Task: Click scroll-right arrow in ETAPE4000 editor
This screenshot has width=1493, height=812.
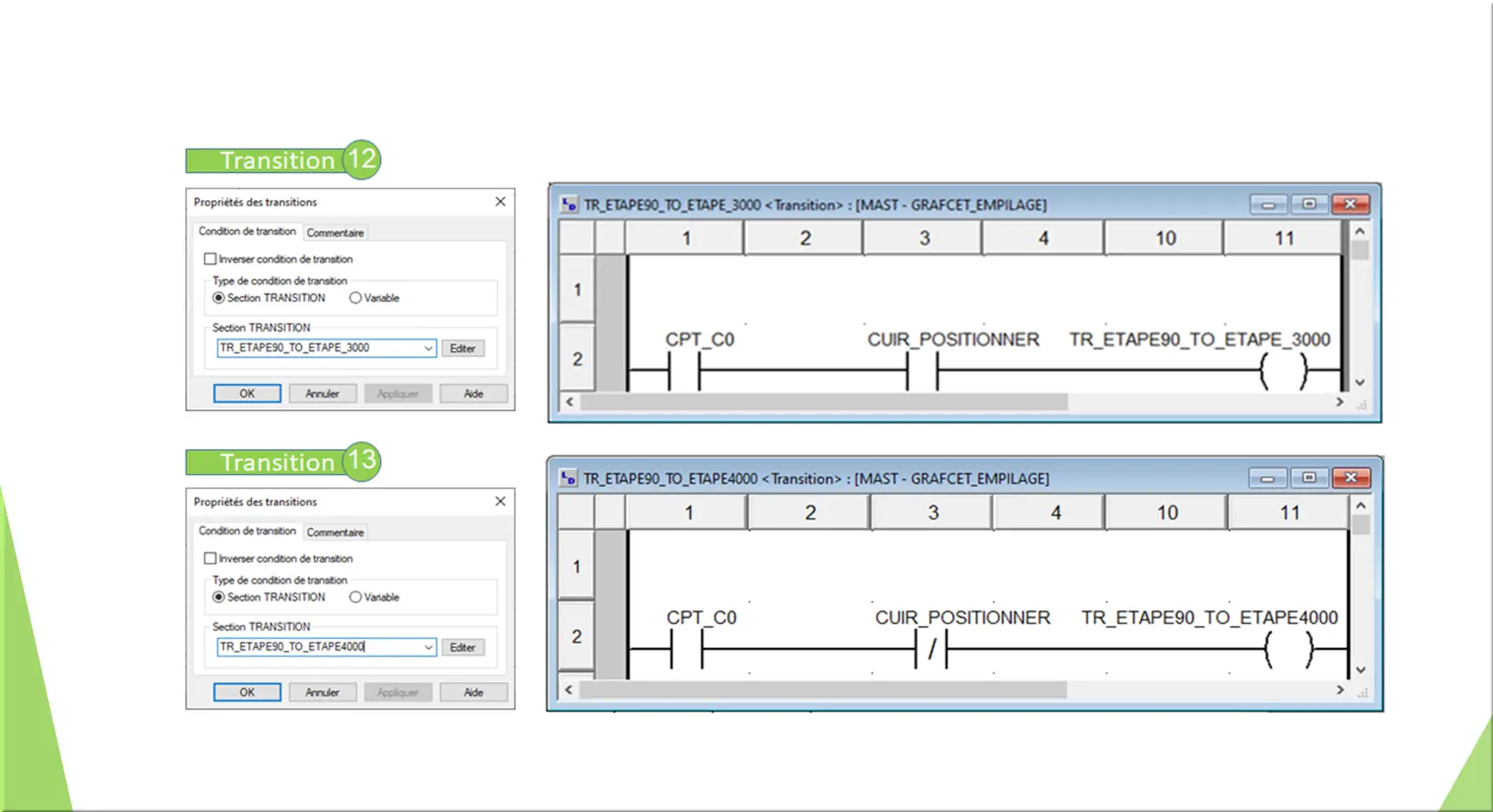Action: coord(1340,690)
